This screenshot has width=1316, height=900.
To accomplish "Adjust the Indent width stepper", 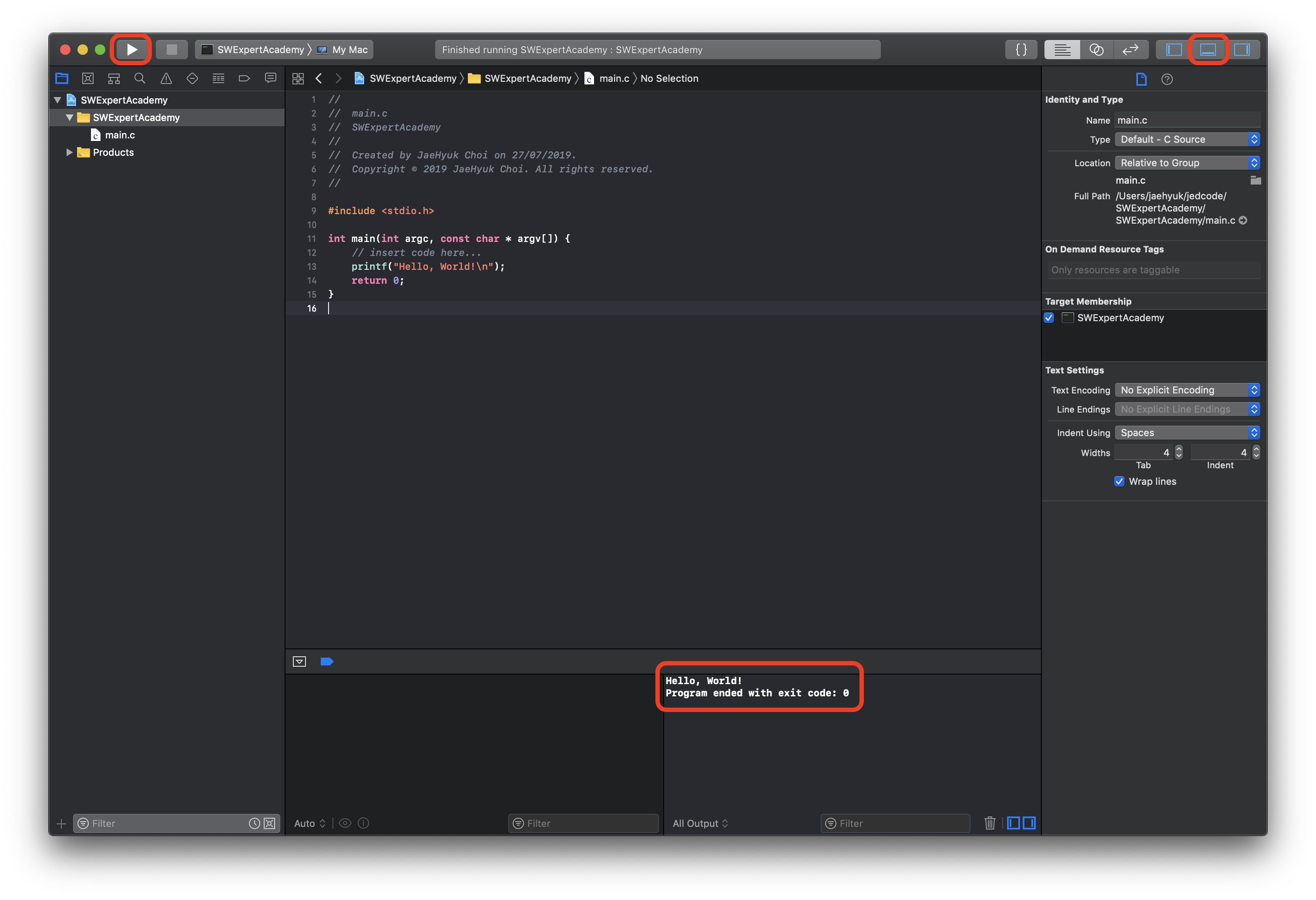I will click(x=1256, y=452).
